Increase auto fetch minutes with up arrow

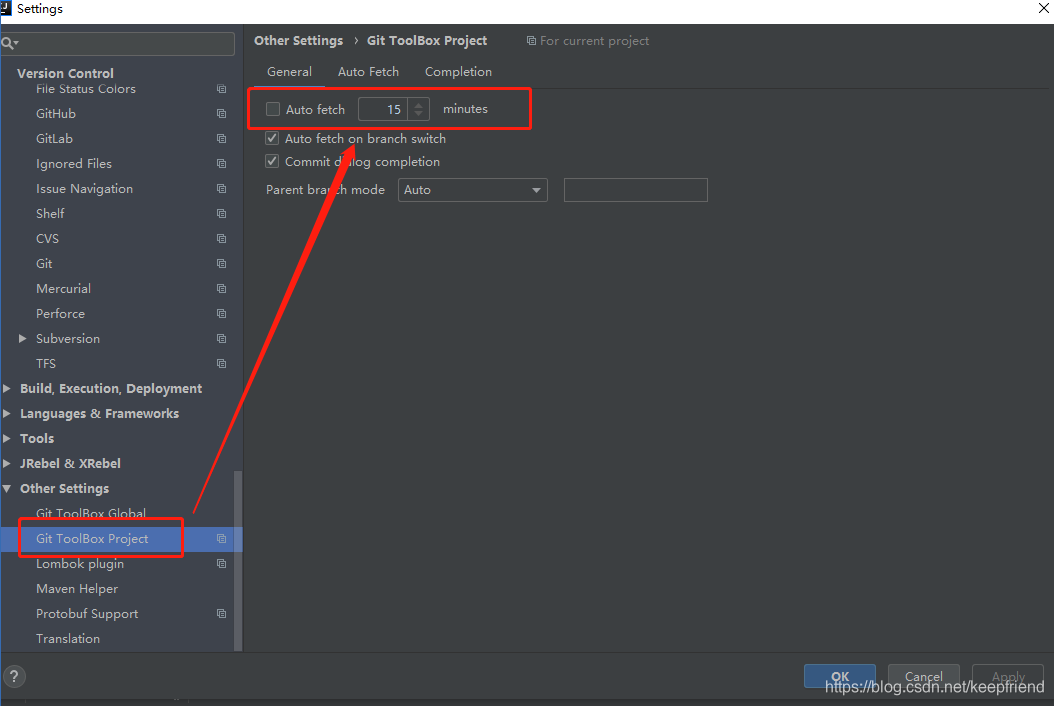click(418, 104)
